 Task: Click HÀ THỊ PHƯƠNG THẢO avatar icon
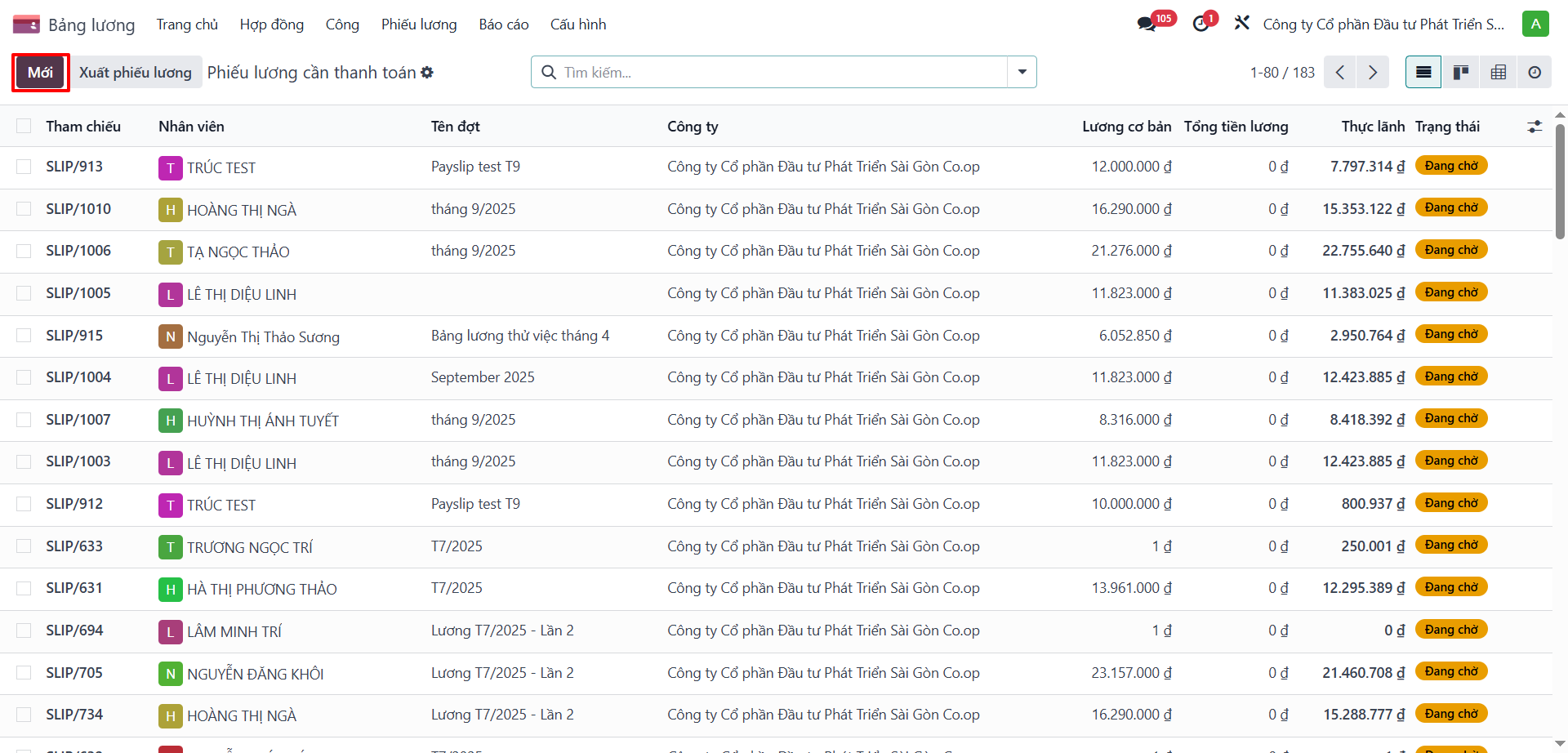coord(170,590)
